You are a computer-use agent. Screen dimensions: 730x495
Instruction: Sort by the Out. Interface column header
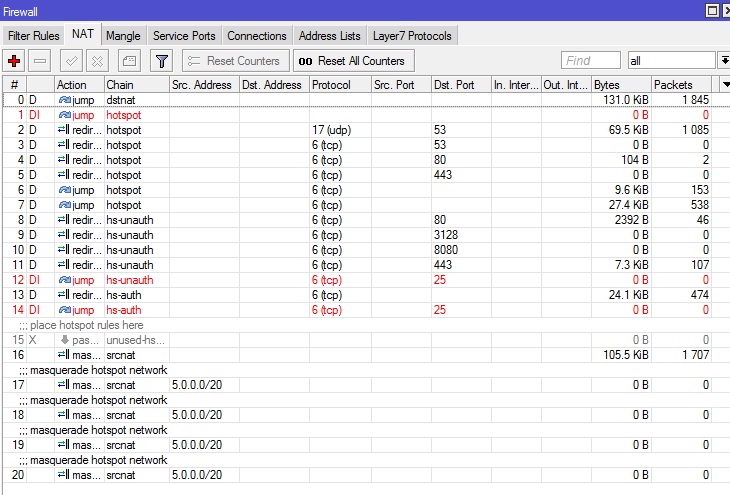pos(566,85)
